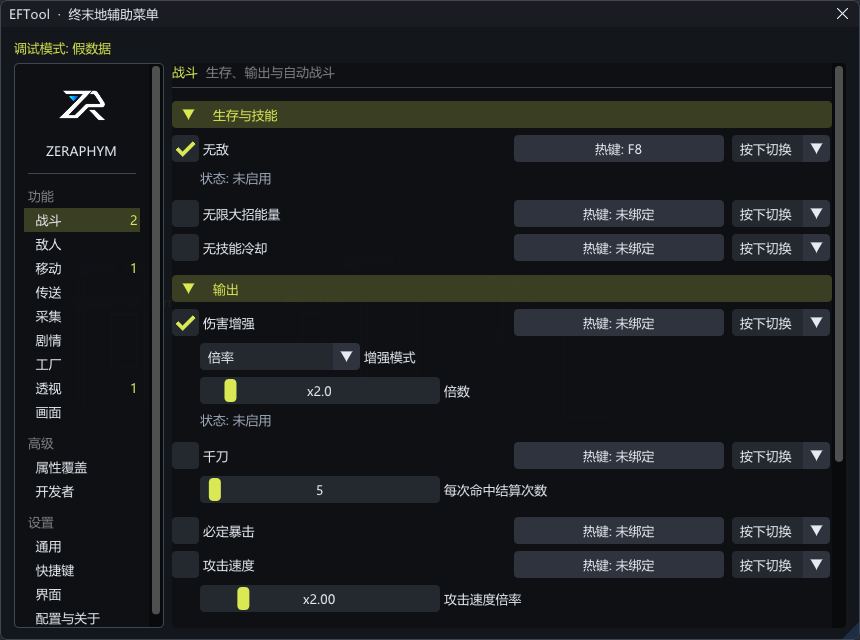Viewport: 860px width, 640px height.
Task: Open the 必定暴击 mode dropdown arrow
Action: [816, 531]
